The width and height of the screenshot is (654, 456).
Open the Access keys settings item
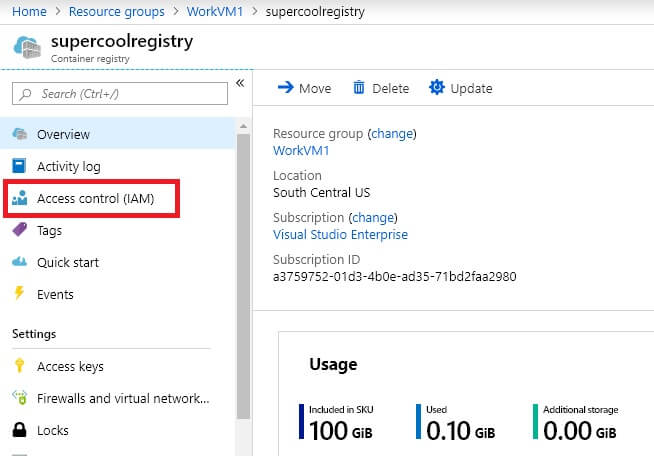(x=118, y=366)
